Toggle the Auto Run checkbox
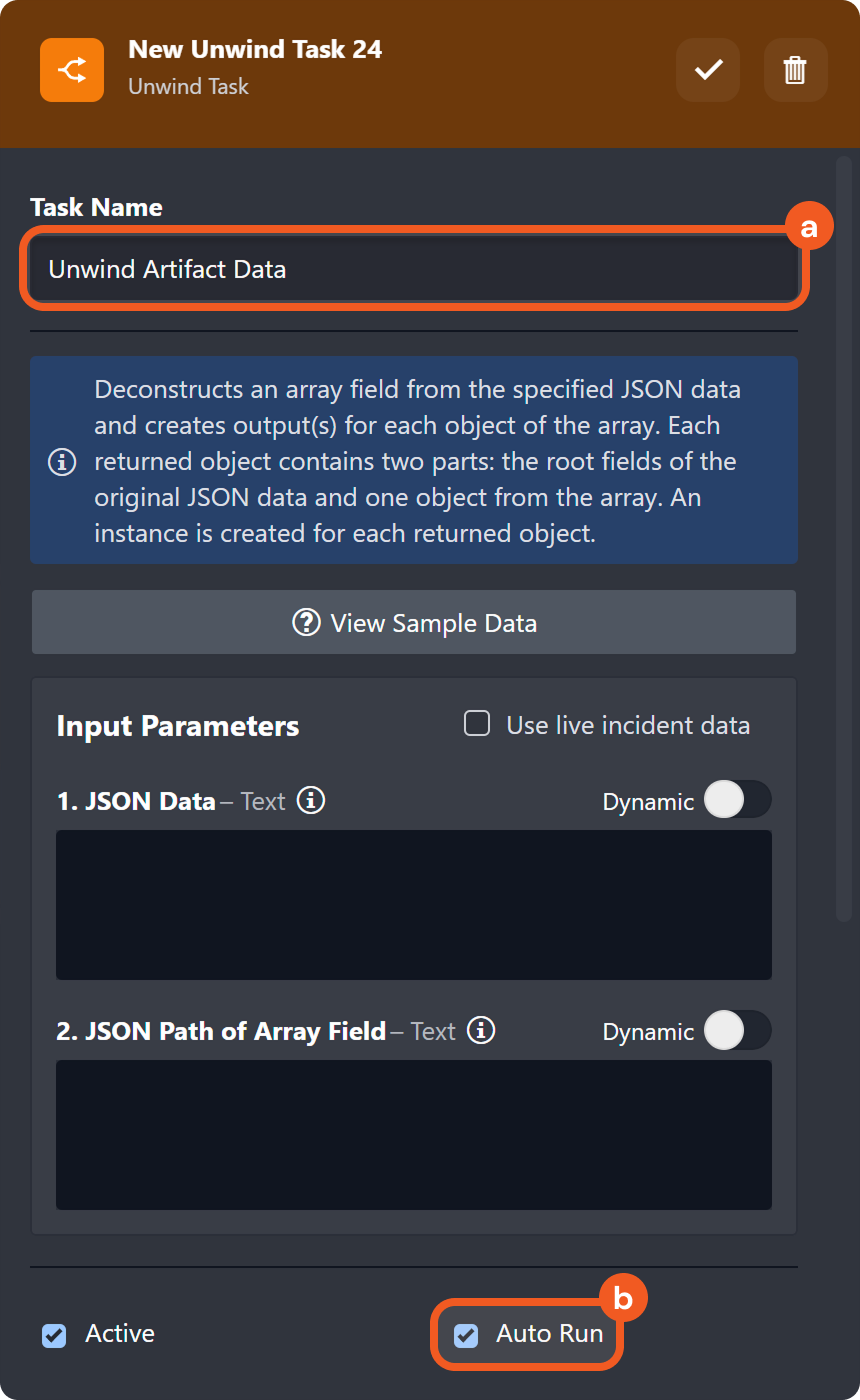 [466, 1335]
